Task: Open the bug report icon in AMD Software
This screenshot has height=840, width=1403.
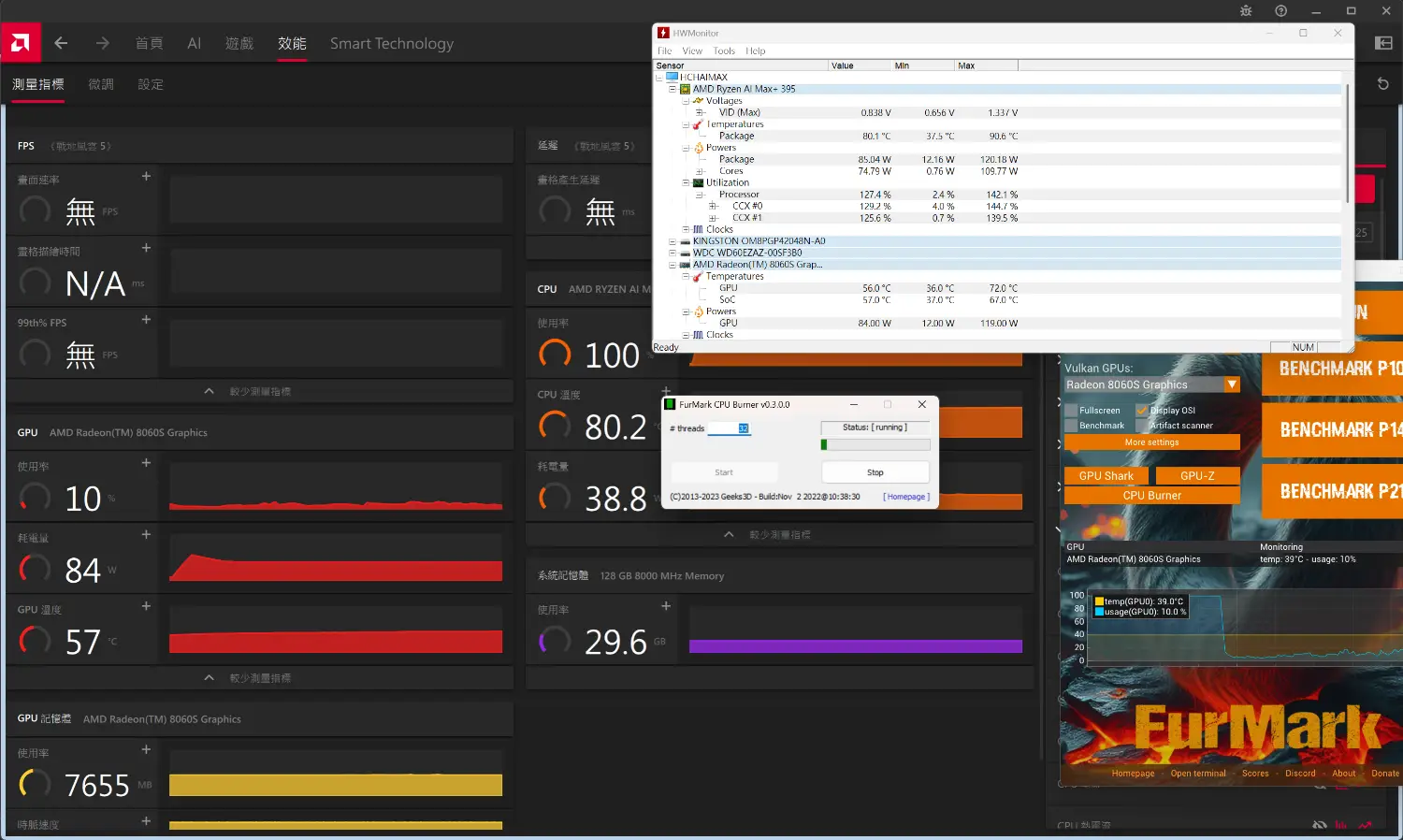Action: [x=1246, y=11]
